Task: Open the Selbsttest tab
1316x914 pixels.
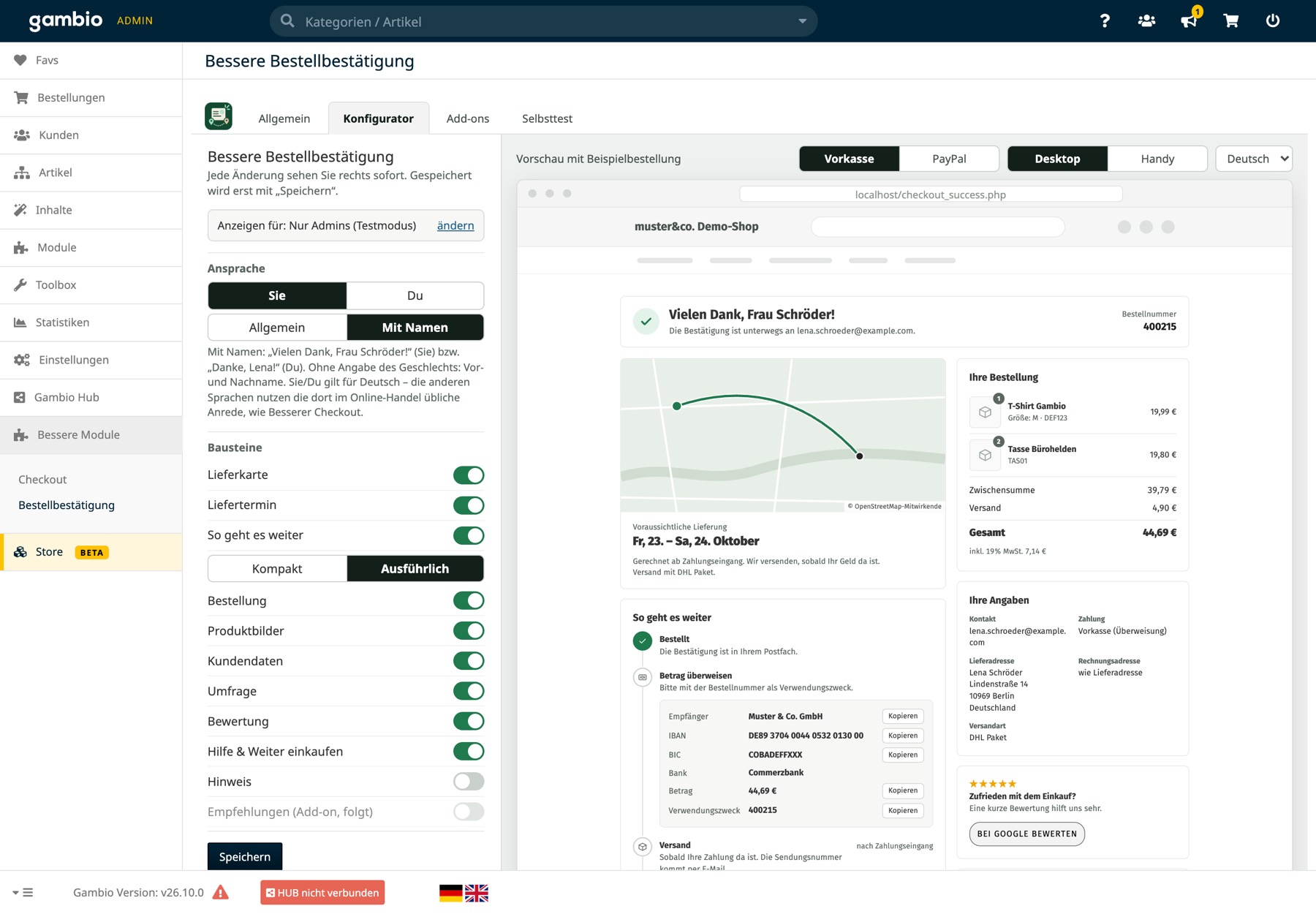Action: [x=547, y=118]
